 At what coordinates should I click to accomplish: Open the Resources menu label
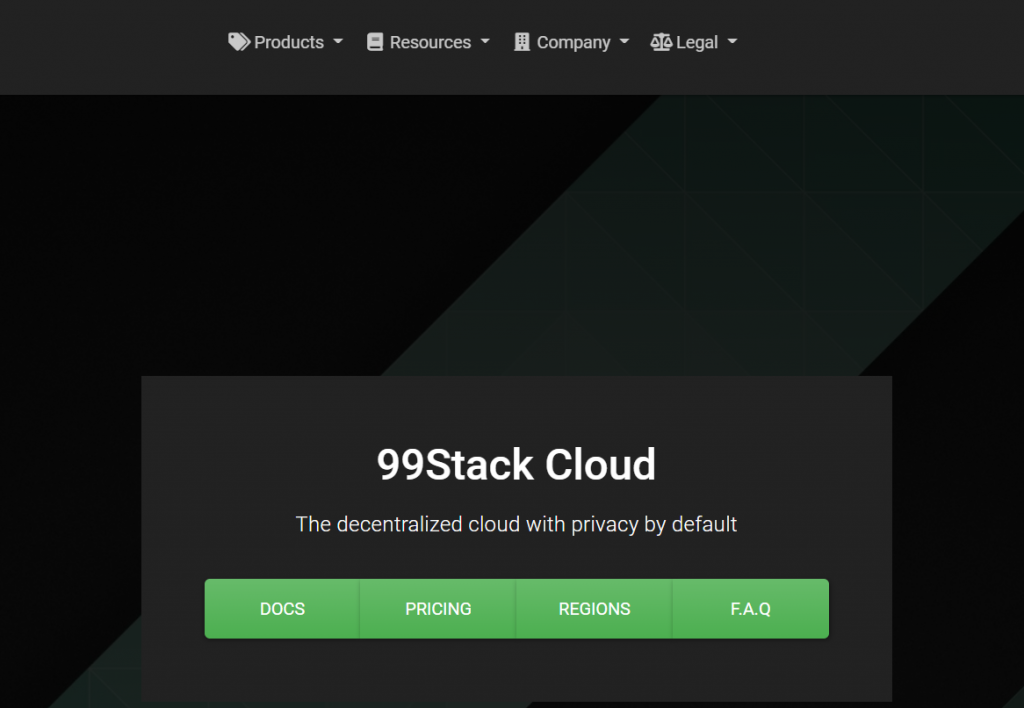430,42
